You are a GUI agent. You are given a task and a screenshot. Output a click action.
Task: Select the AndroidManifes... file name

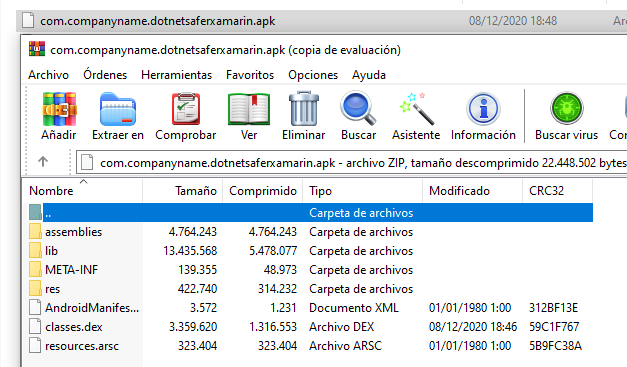(92, 307)
